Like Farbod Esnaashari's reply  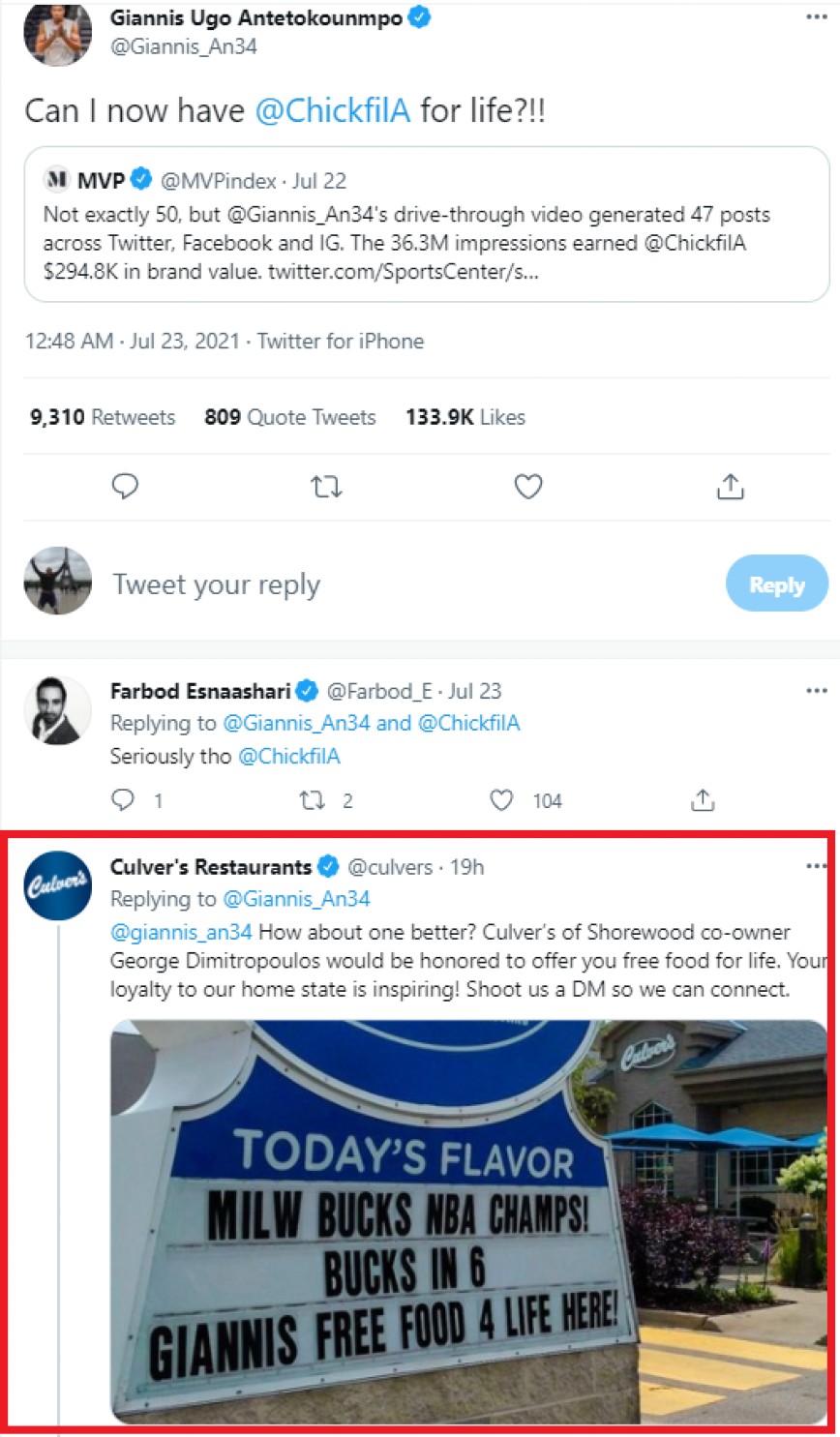(501, 799)
